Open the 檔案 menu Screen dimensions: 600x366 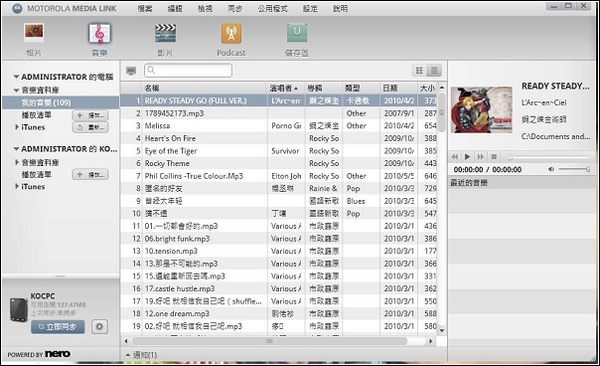tap(145, 8)
